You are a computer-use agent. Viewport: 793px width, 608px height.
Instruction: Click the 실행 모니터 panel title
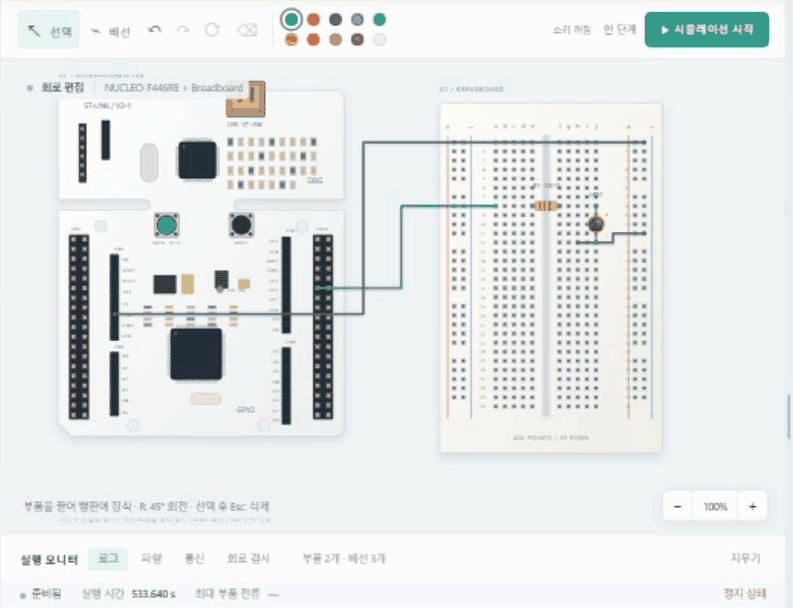click(49, 559)
